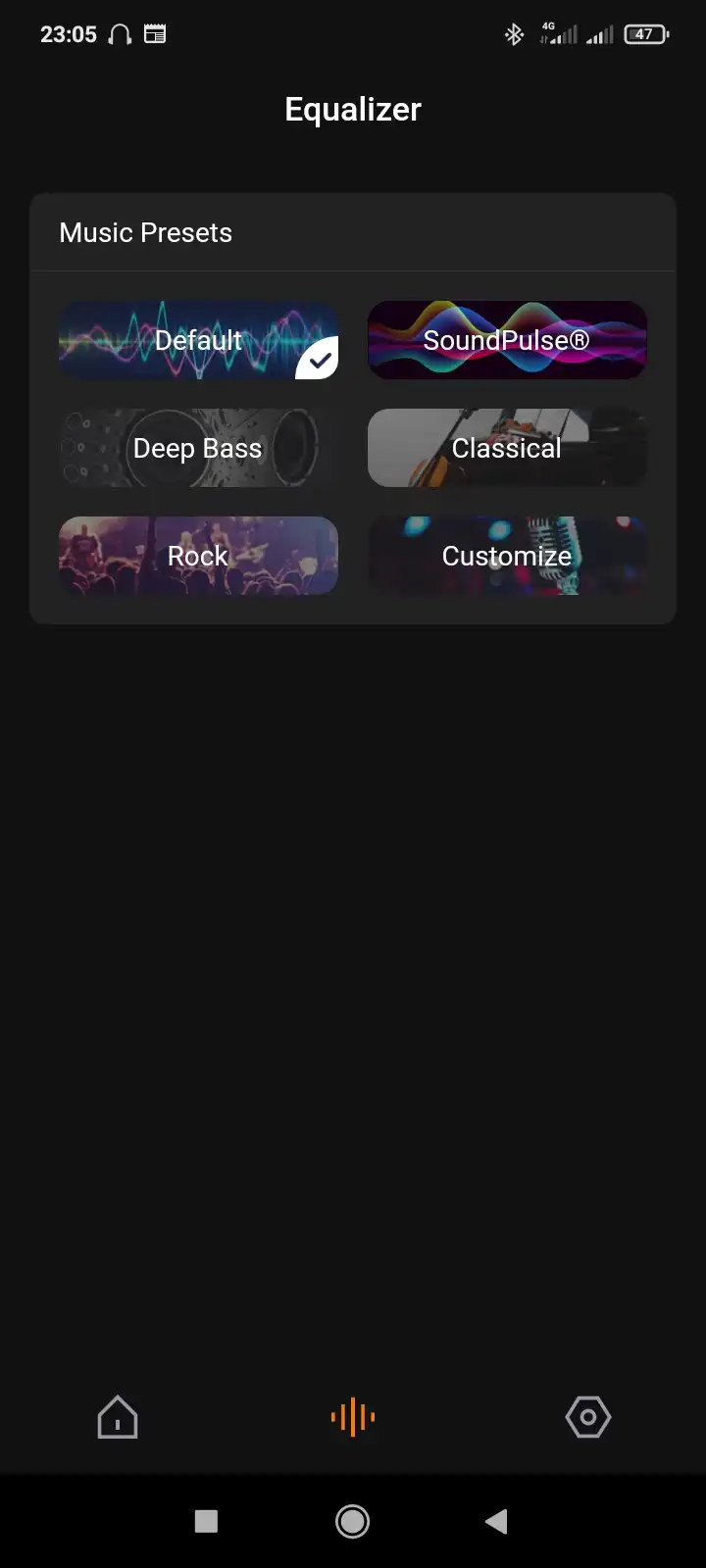
Task: Open the hexagon settings icon
Action: pos(588,1417)
